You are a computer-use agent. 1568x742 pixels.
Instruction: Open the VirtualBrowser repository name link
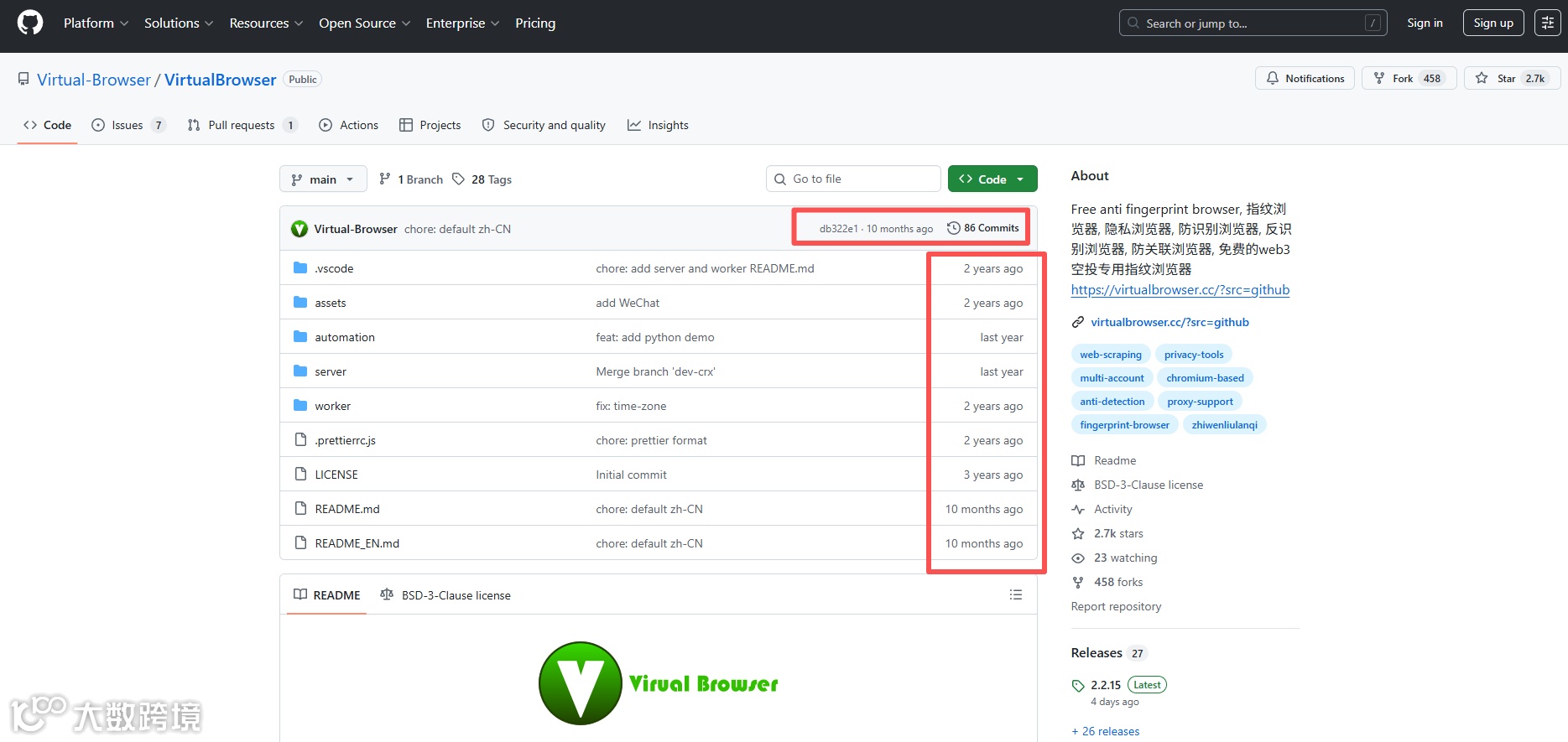[220, 80]
